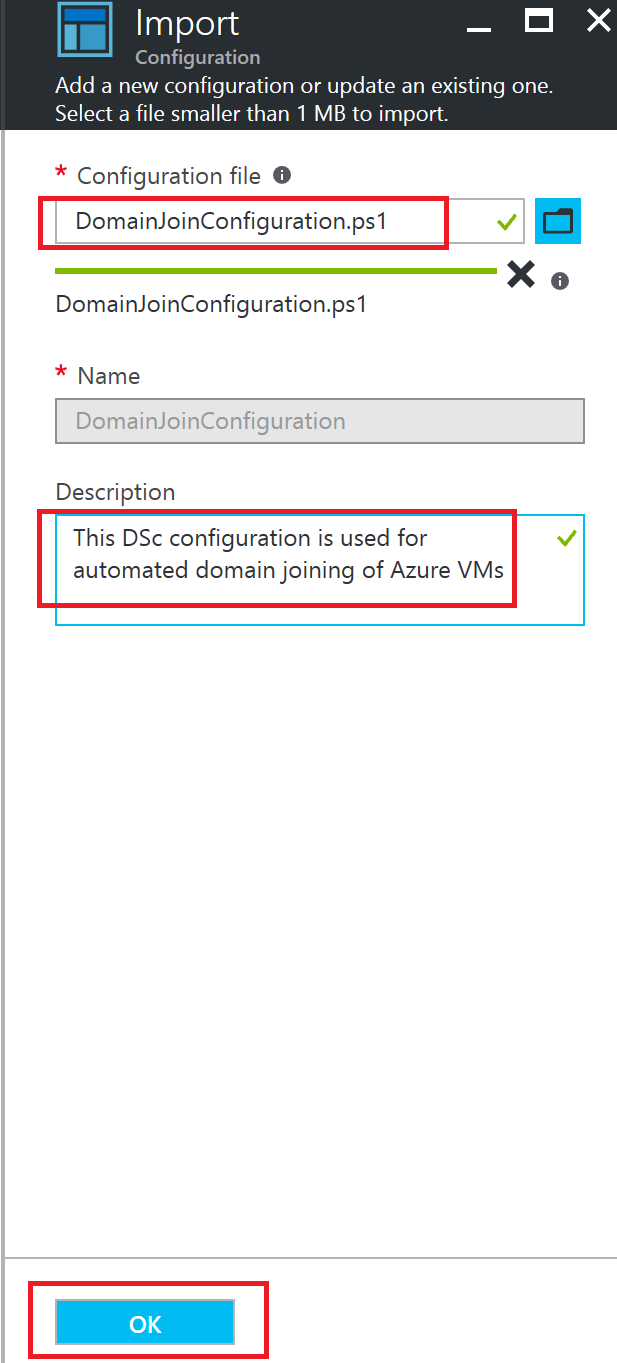Maximize the Import Configuration blade

(539, 20)
